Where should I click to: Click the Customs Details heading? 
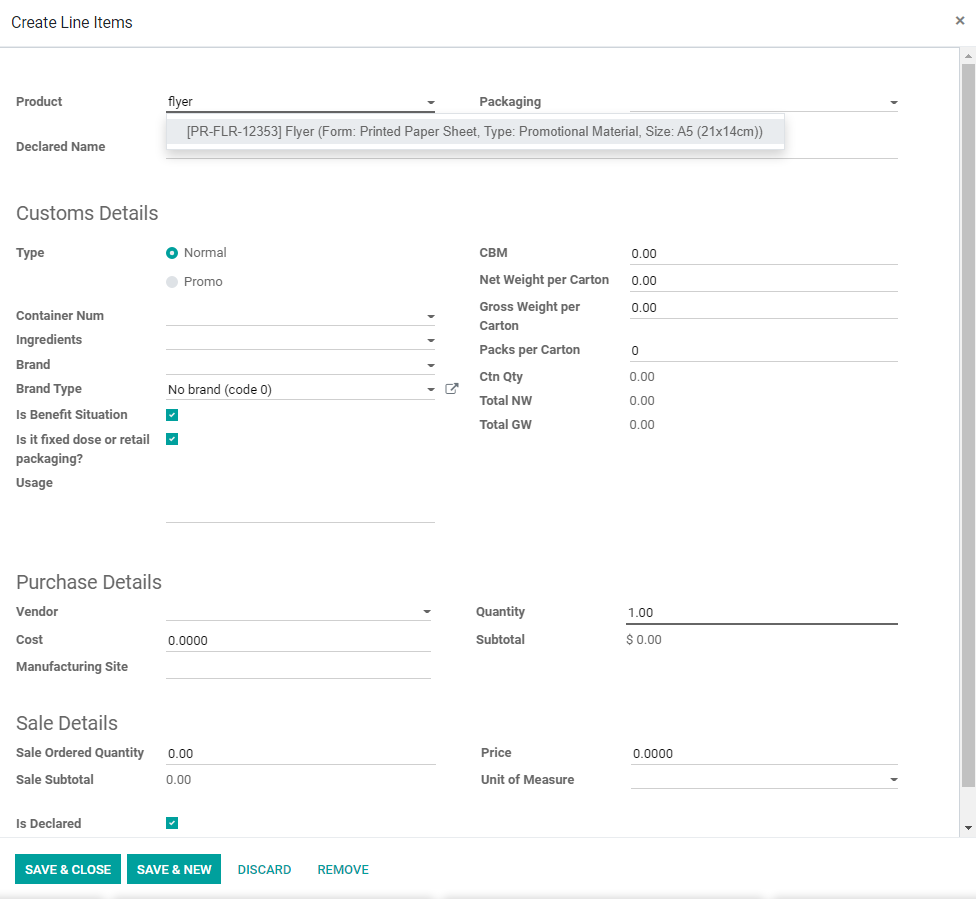click(87, 213)
